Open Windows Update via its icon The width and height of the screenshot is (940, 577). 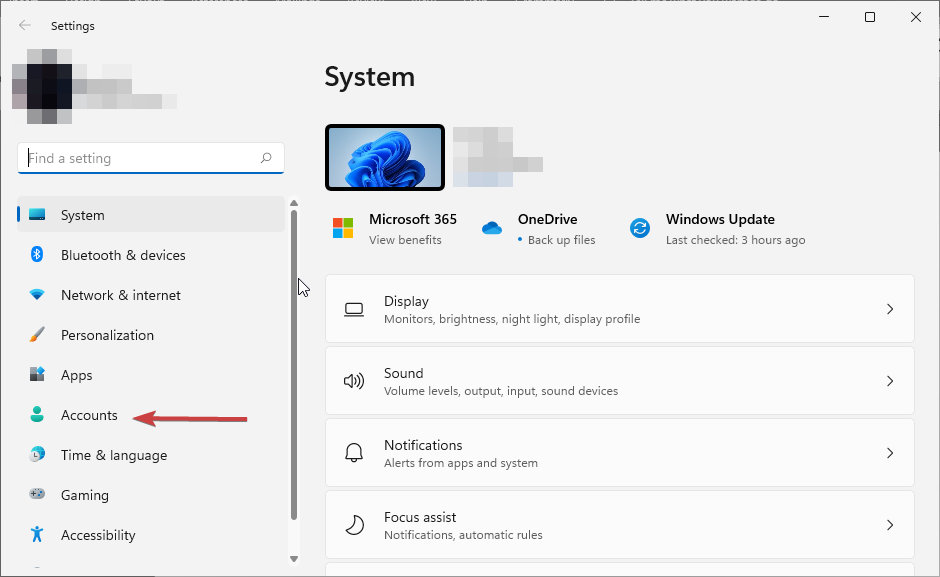(x=639, y=228)
